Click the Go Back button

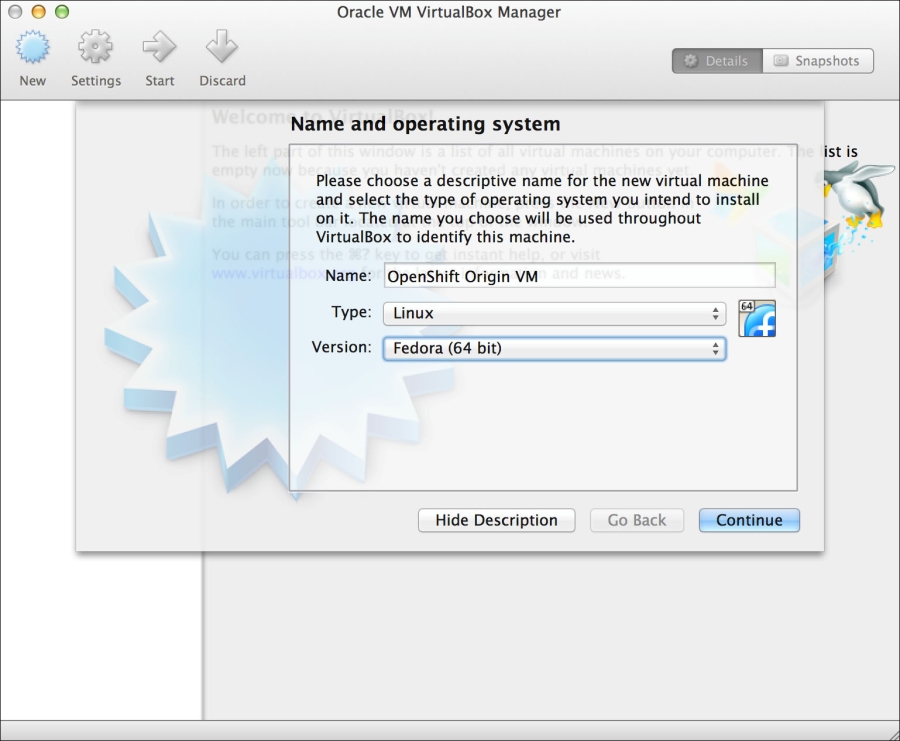click(636, 520)
